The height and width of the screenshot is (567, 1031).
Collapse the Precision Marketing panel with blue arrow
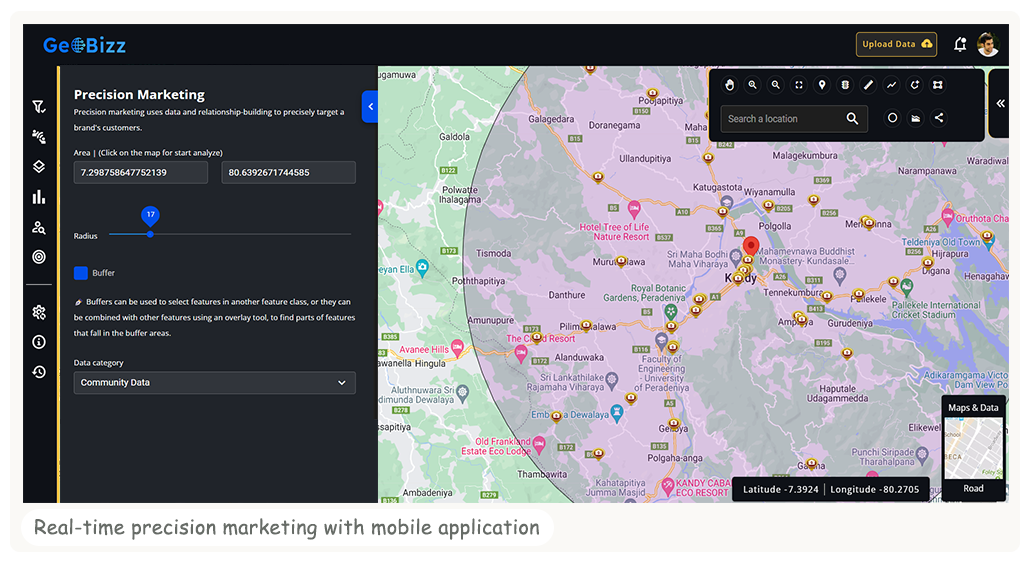tap(370, 107)
